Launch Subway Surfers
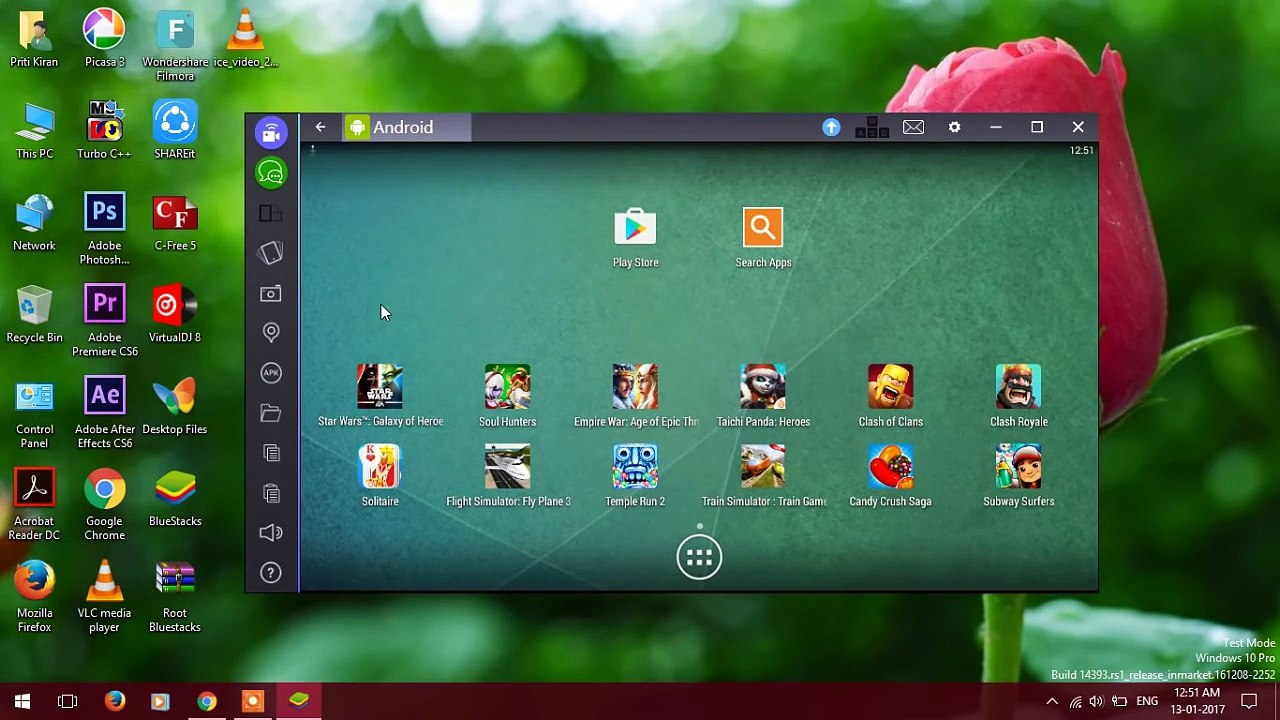The image size is (1280, 720). pos(1018,476)
